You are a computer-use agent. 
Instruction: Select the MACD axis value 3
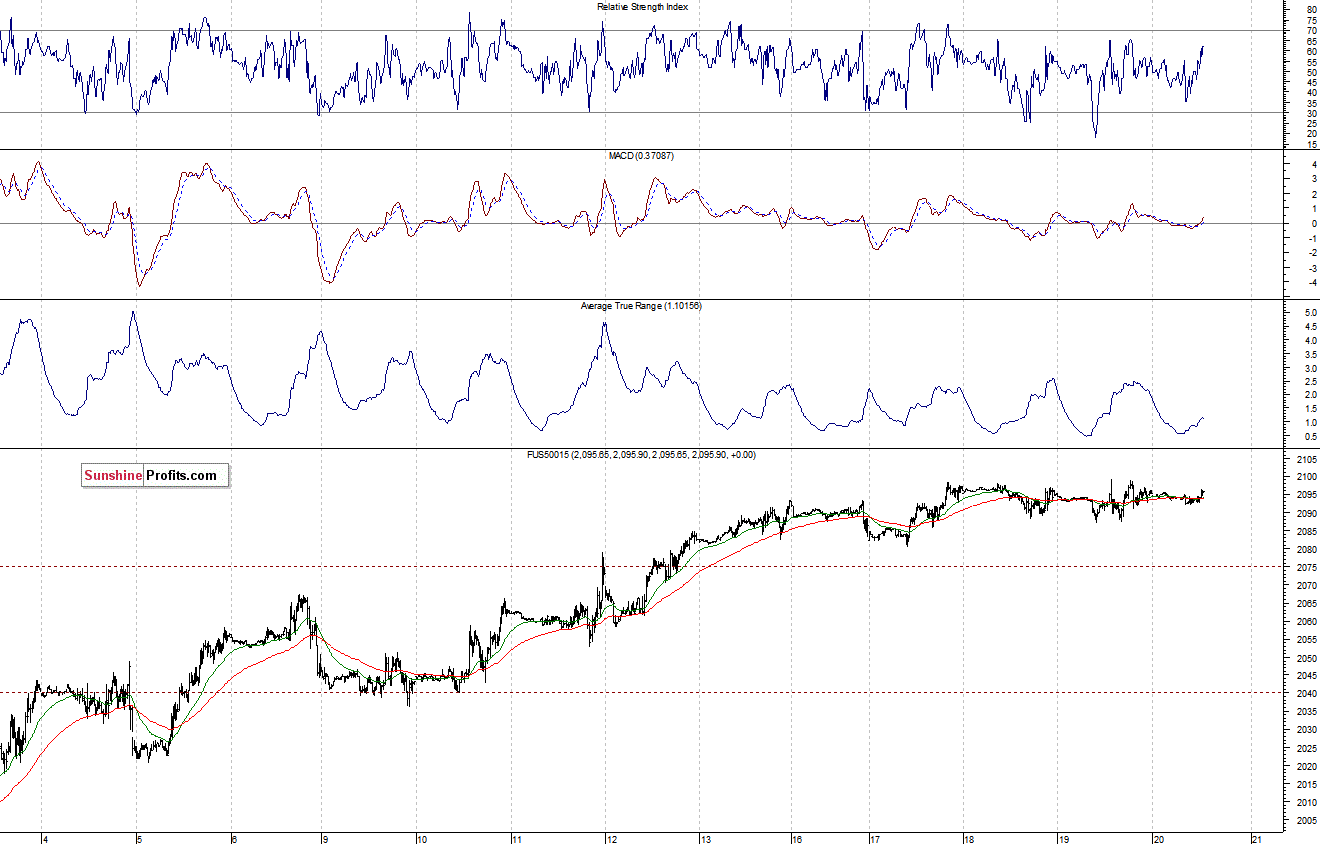coord(1312,179)
